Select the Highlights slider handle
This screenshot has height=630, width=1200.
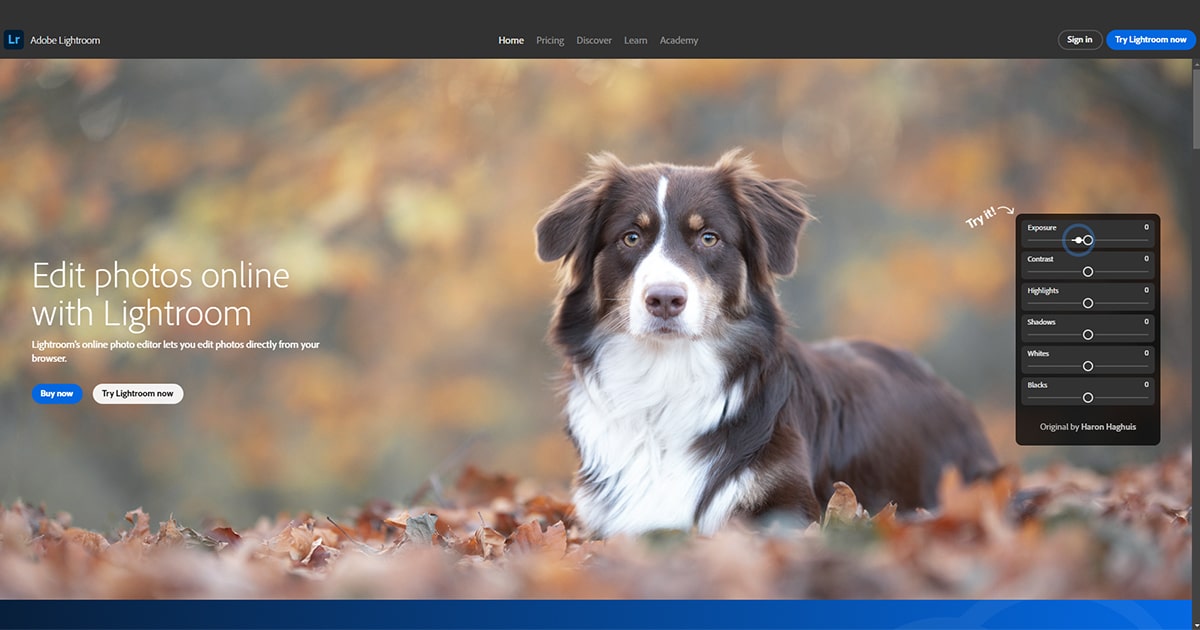click(1088, 303)
